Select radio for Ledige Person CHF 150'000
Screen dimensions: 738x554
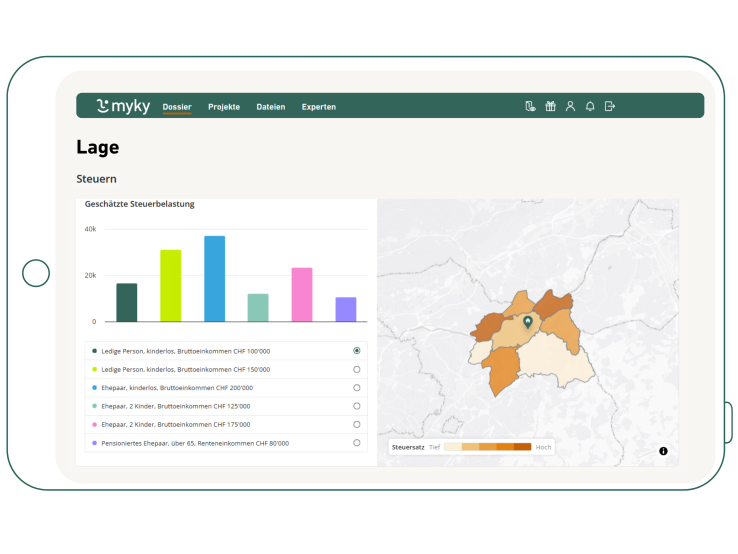(x=357, y=369)
